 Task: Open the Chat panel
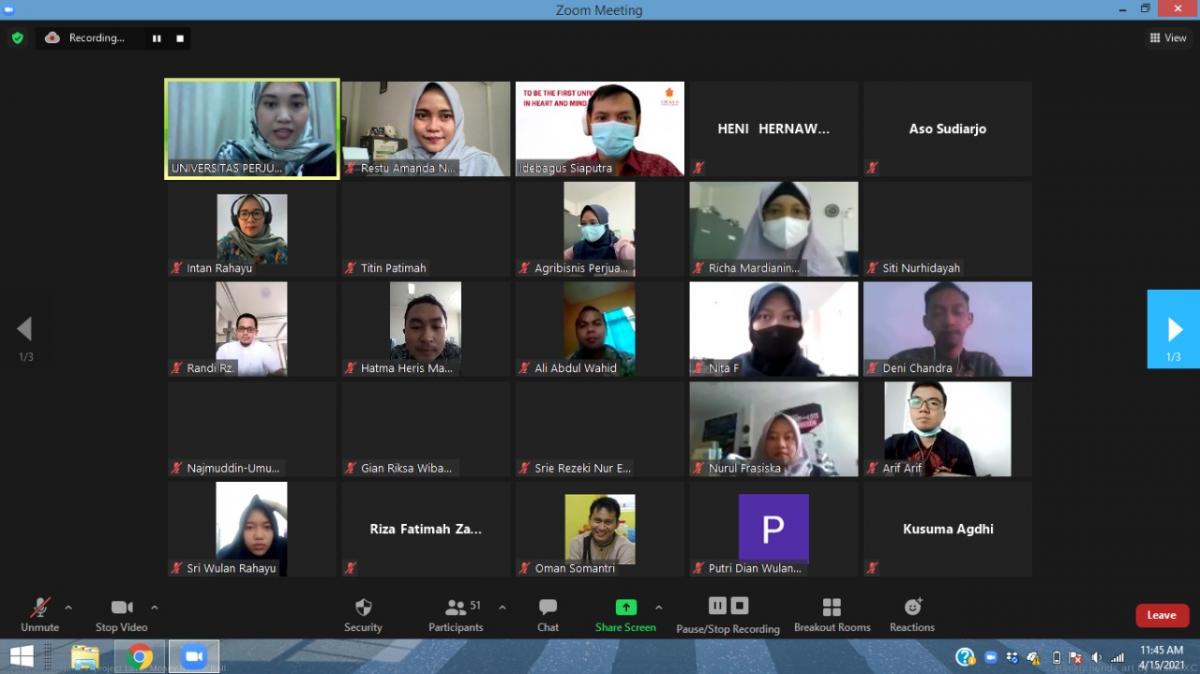pos(547,608)
